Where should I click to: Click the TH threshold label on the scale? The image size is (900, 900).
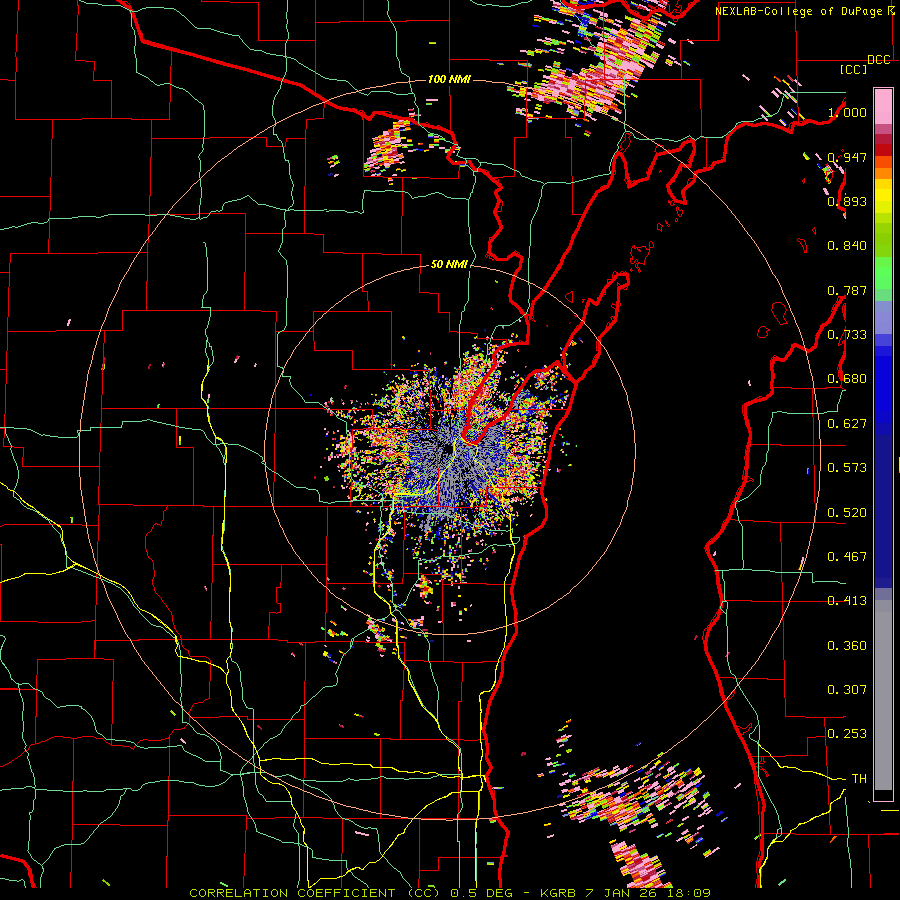coord(859,779)
